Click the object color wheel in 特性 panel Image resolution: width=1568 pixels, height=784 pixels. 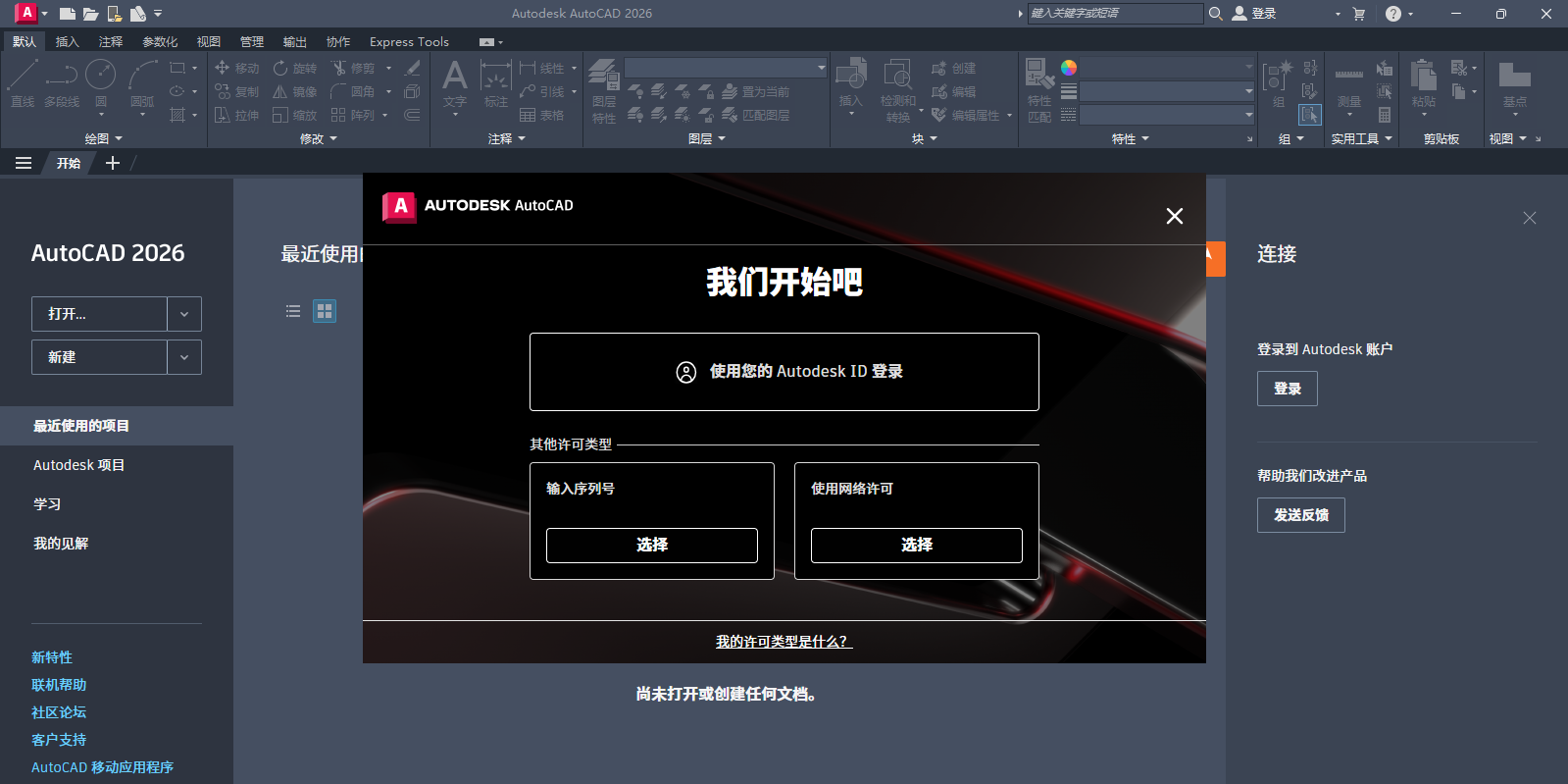click(1069, 68)
